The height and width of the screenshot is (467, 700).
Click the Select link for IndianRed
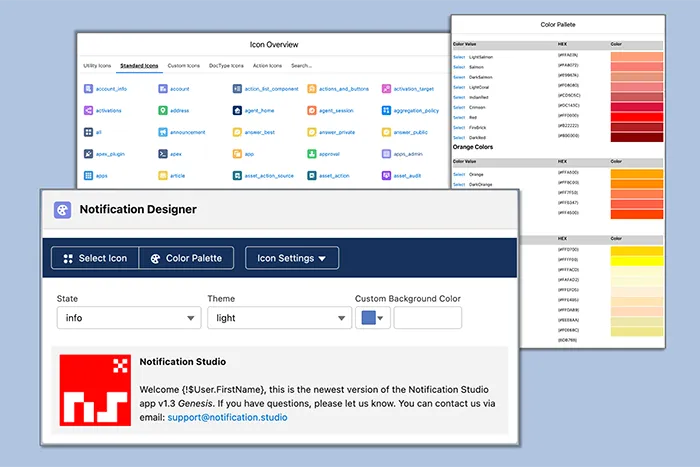click(459, 97)
